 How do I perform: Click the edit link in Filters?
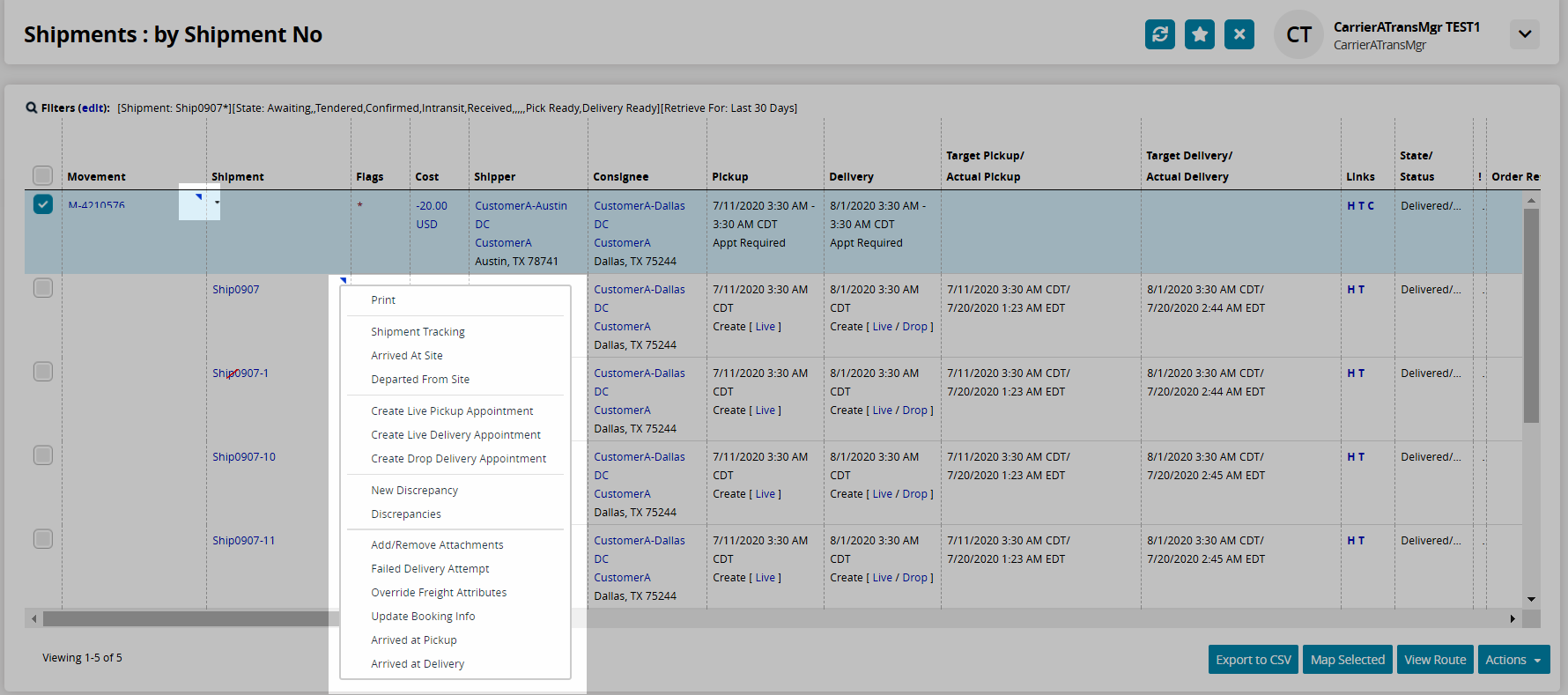93,108
